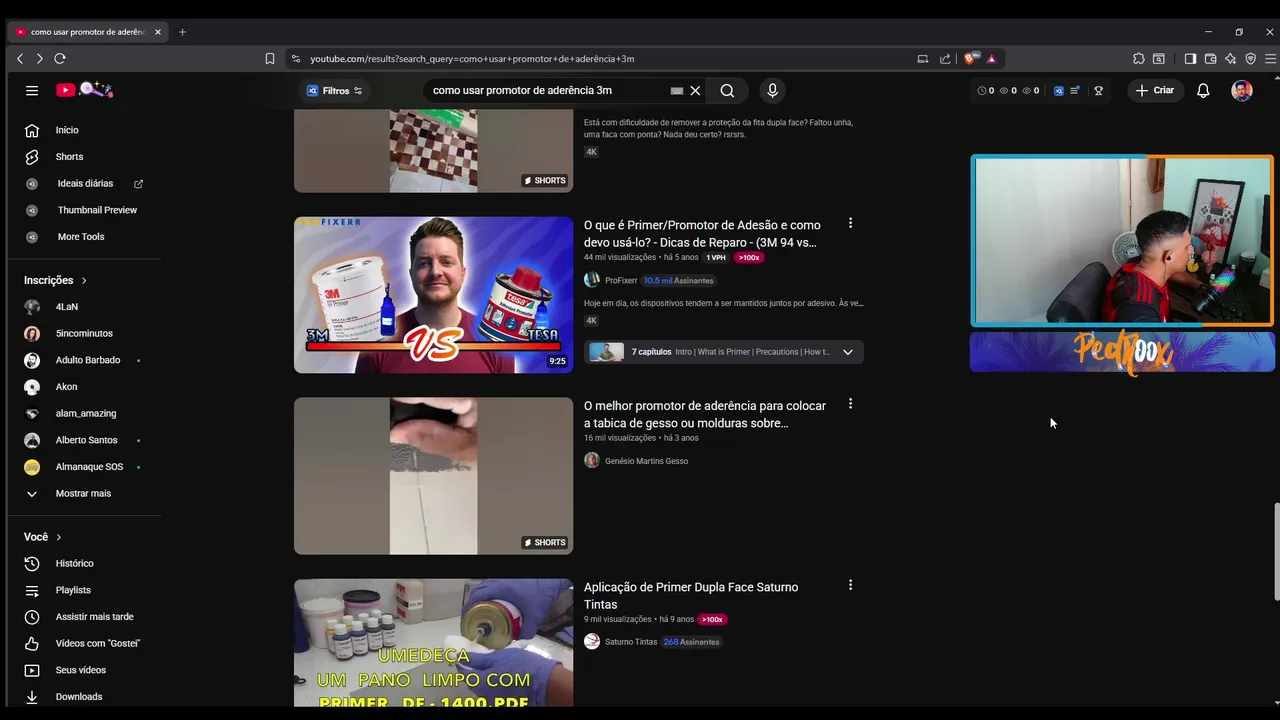The width and height of the screenshot is (1280, 720).
Task: Click the address bar URL
Action: click(472, 59)
